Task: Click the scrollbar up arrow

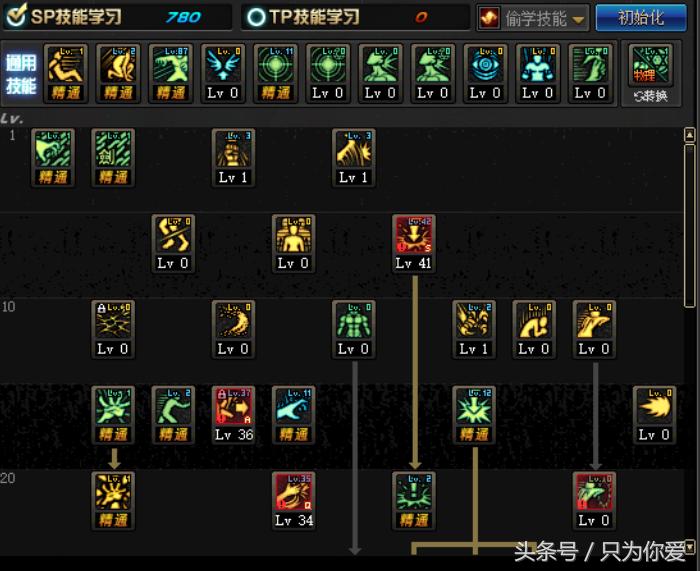Action: pos(689,134)
